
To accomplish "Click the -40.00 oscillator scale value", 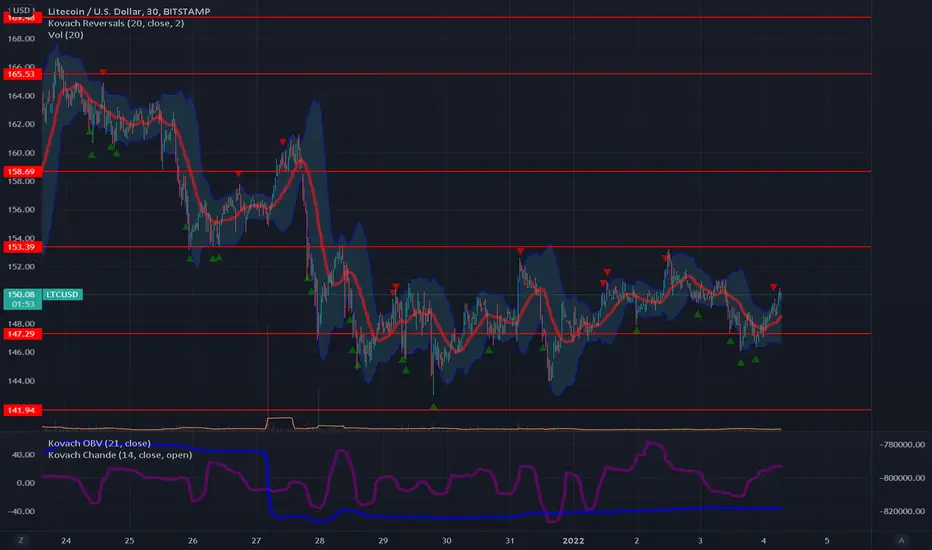I will click(x=21, y=511).
